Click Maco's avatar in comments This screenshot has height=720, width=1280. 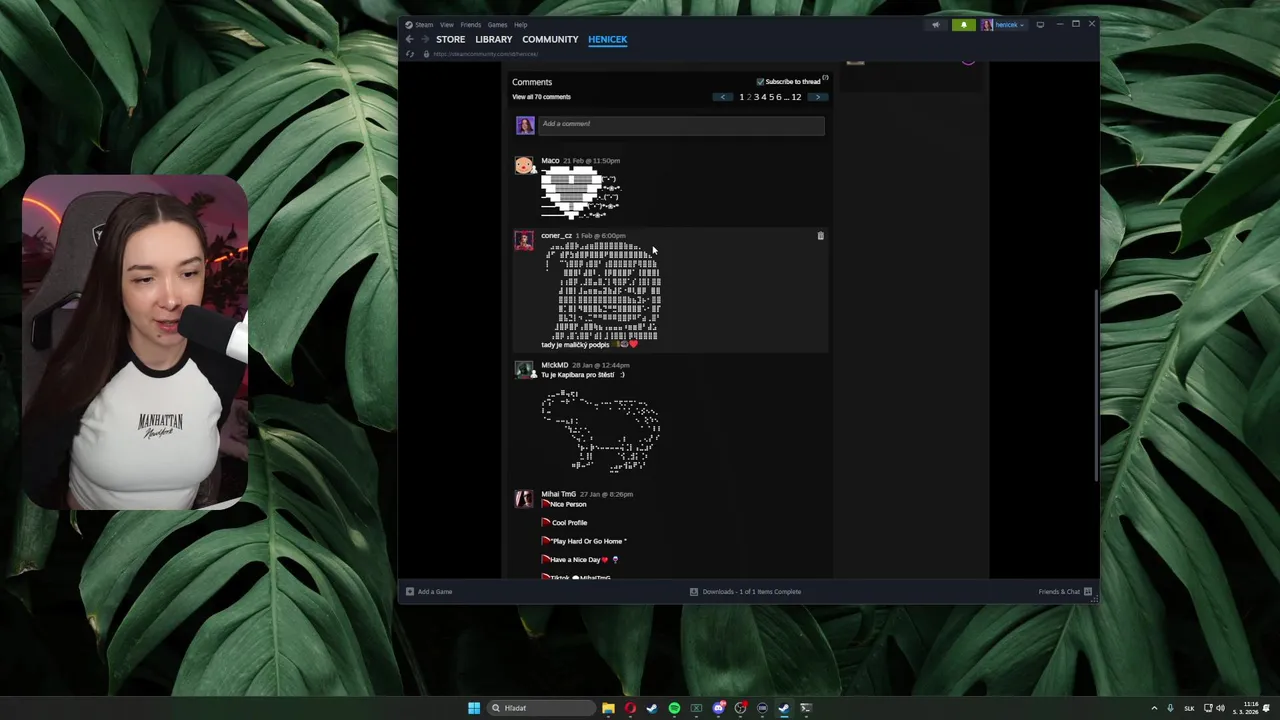point(524,166)
